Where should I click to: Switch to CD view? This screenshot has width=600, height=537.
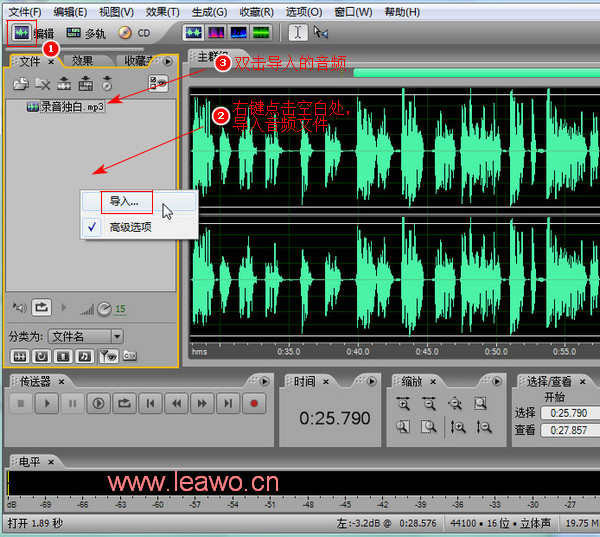point(134,33)
